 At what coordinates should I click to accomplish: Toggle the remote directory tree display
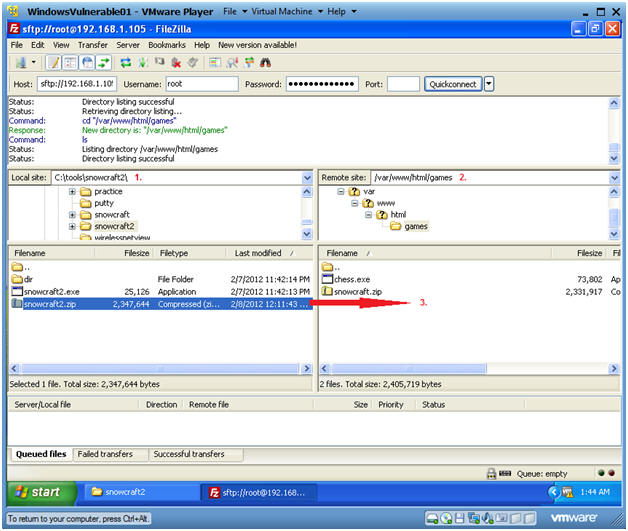tap(87, 62)
